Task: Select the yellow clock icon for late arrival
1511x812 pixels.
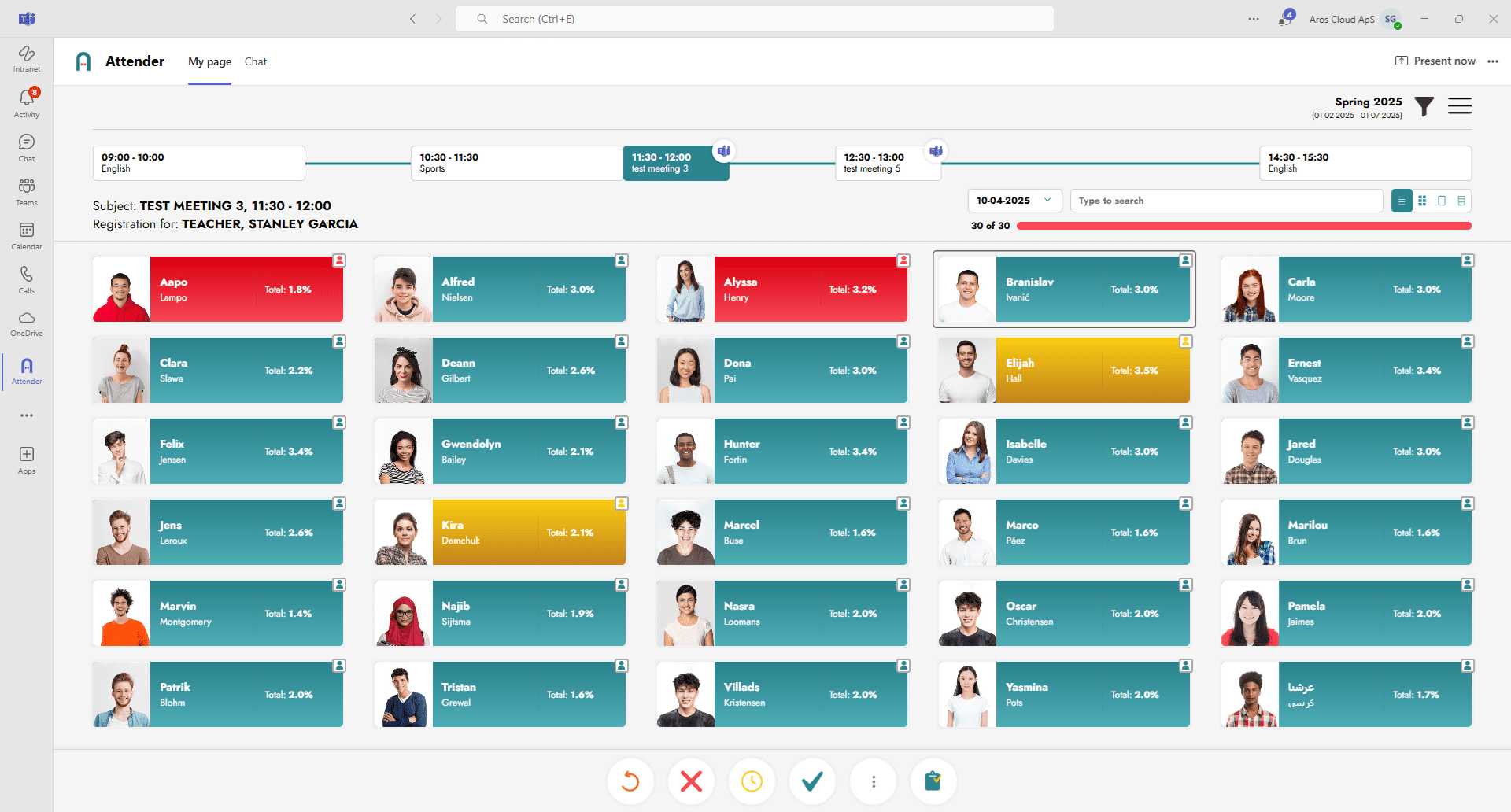Action: pos(752,781)
